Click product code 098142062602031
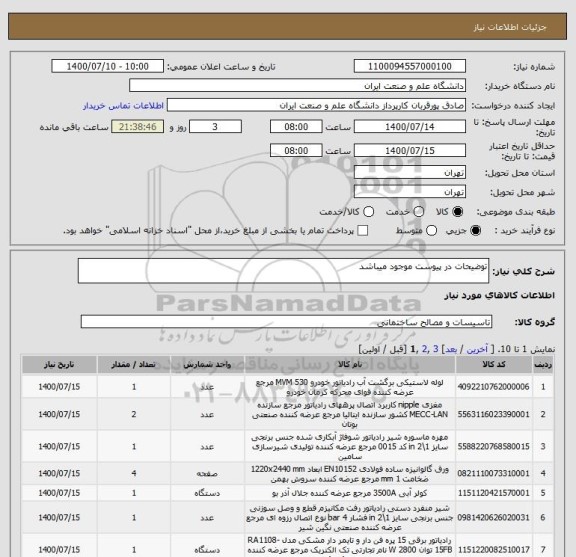 click(x=493, y=518)
